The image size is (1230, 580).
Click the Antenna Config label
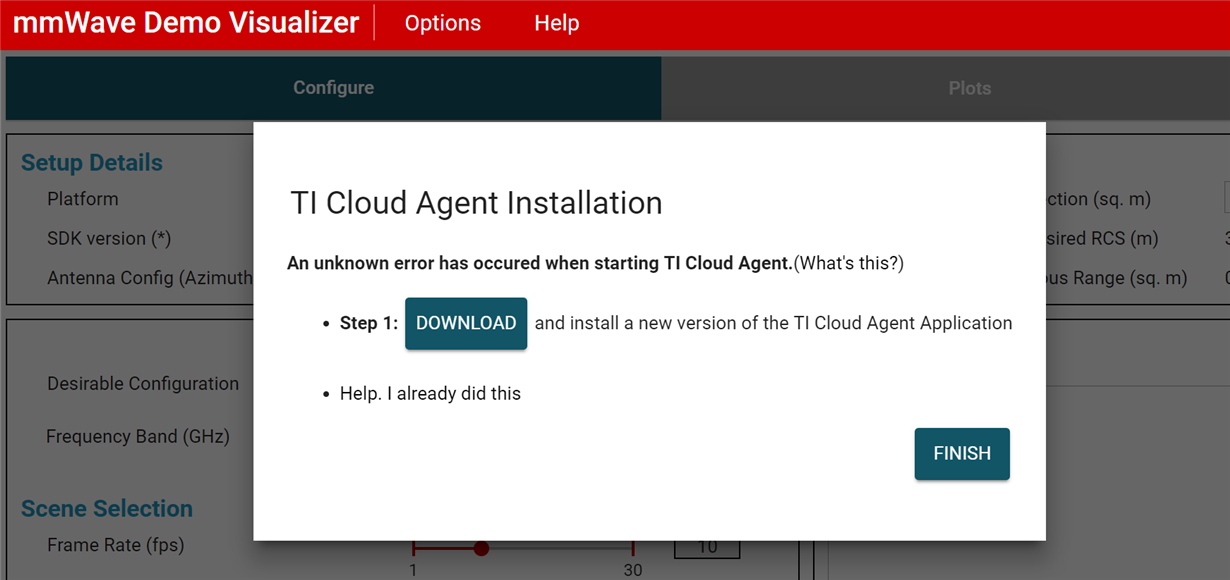click(x=150, y=278)
